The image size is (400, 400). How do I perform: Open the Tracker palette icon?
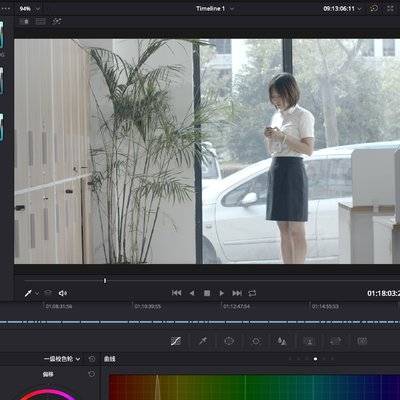pos(256,341)
